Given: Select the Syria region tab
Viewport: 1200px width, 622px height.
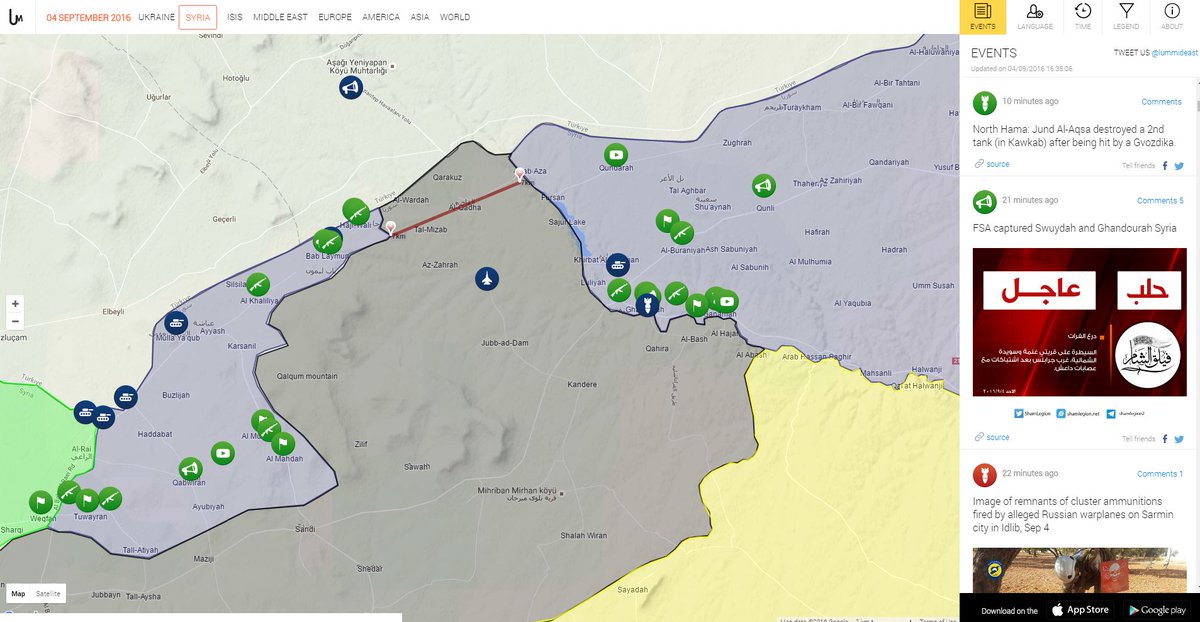Looking at the screenshot, I should (198, 17).
